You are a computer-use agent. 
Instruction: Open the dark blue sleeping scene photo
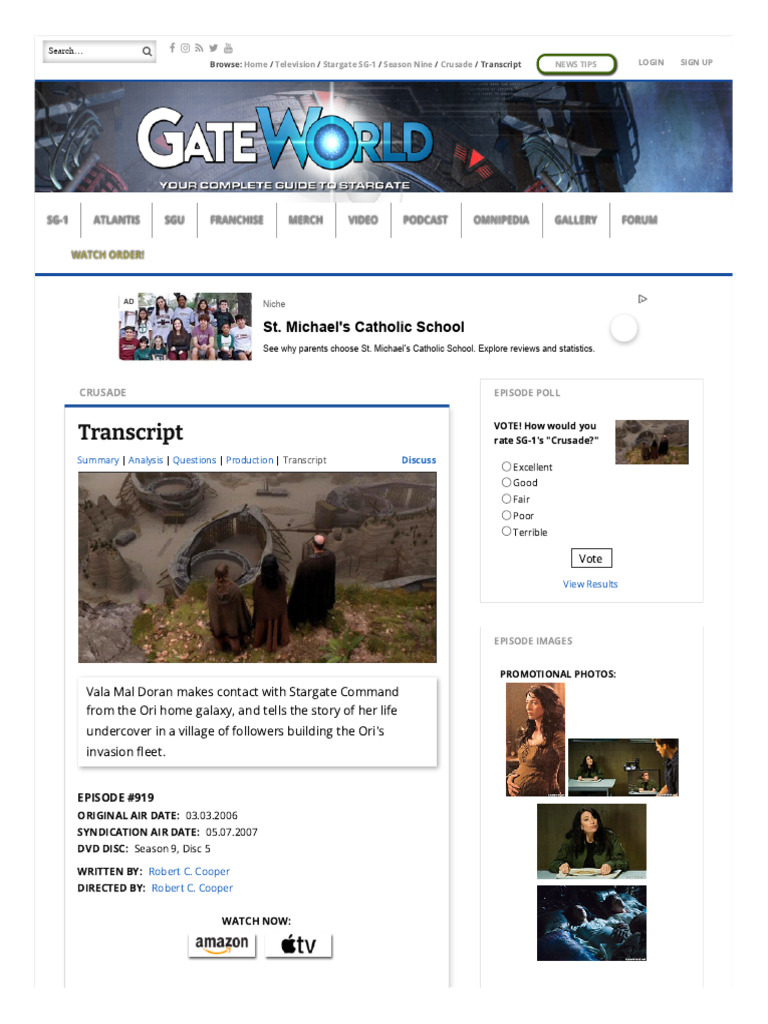point(592,923)
